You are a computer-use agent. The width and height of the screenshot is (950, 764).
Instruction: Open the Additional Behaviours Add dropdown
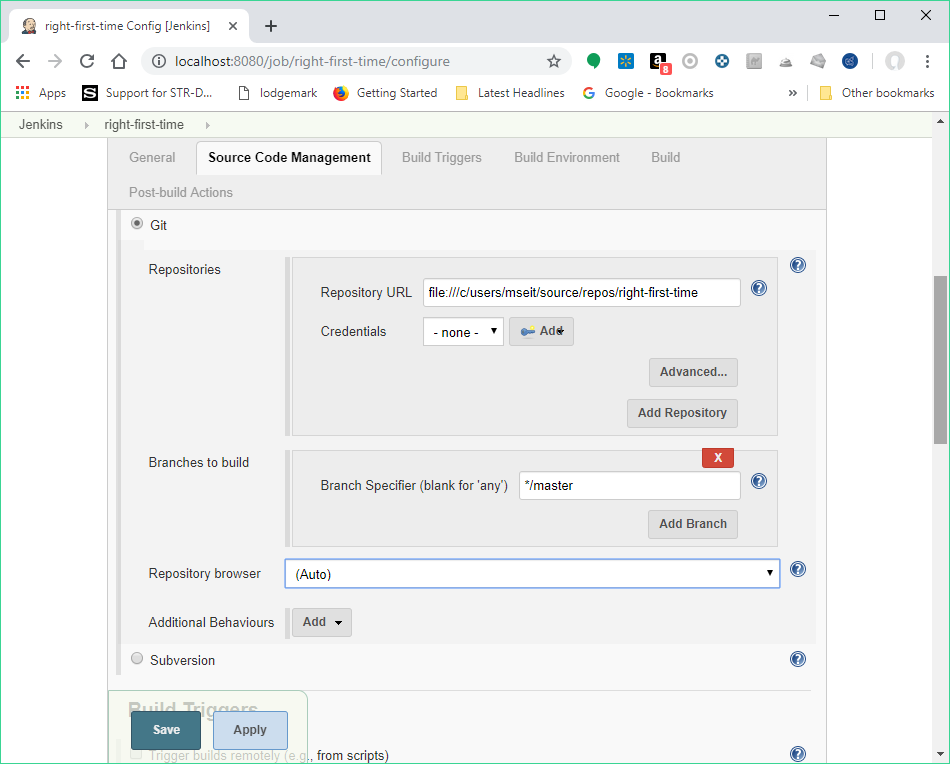[x=322, y=622]
